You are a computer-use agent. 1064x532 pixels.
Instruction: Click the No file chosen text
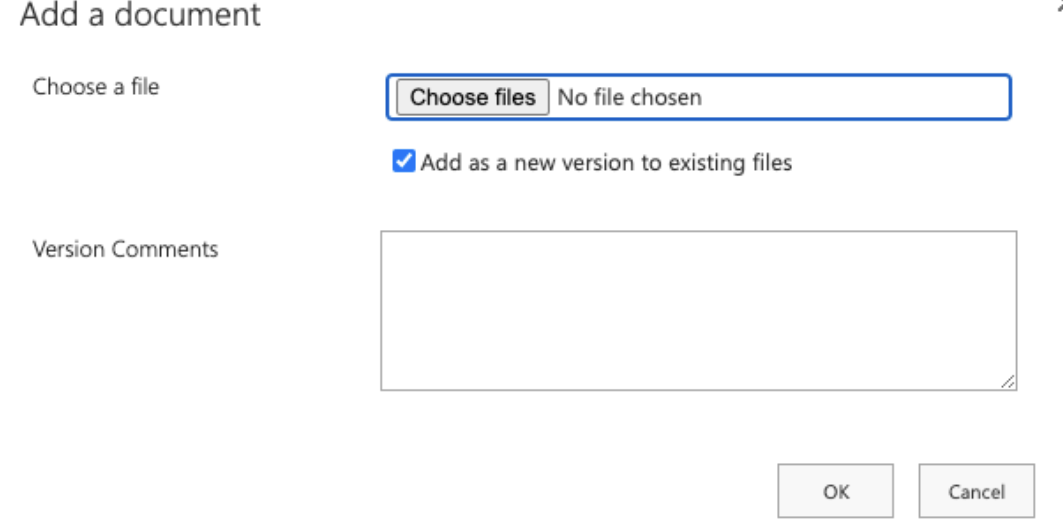point(629,98)
